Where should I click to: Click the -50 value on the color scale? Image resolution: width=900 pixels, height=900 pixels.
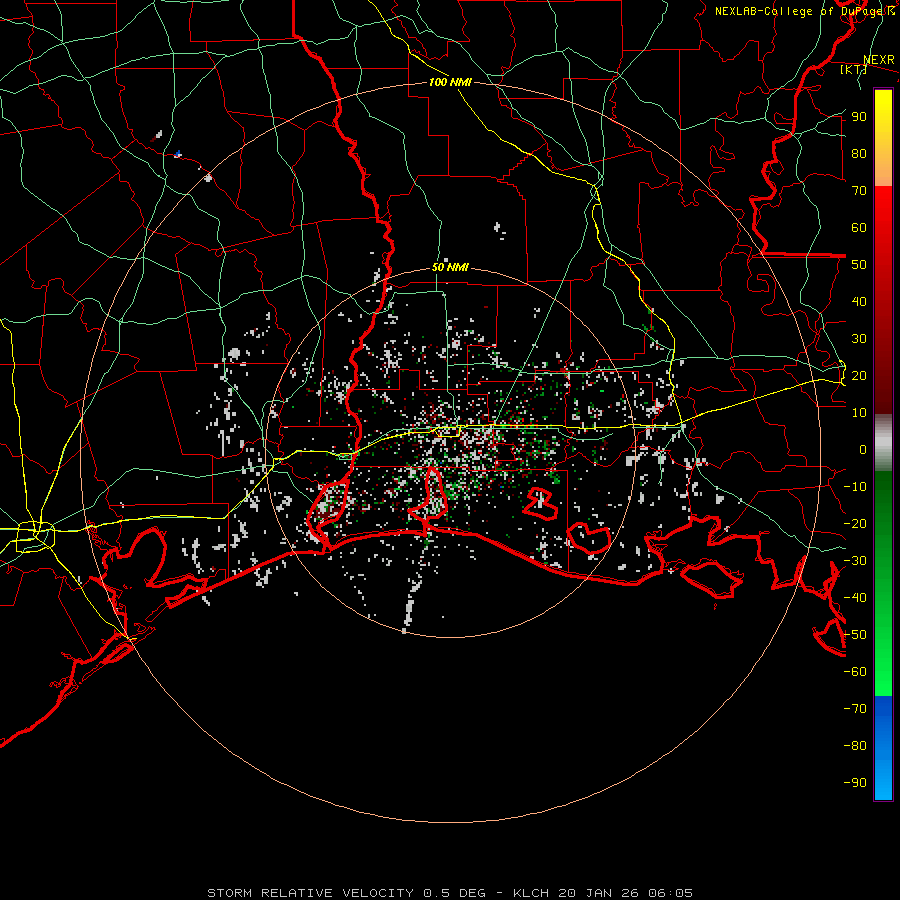pyautogui.click(x=855, y=635)
